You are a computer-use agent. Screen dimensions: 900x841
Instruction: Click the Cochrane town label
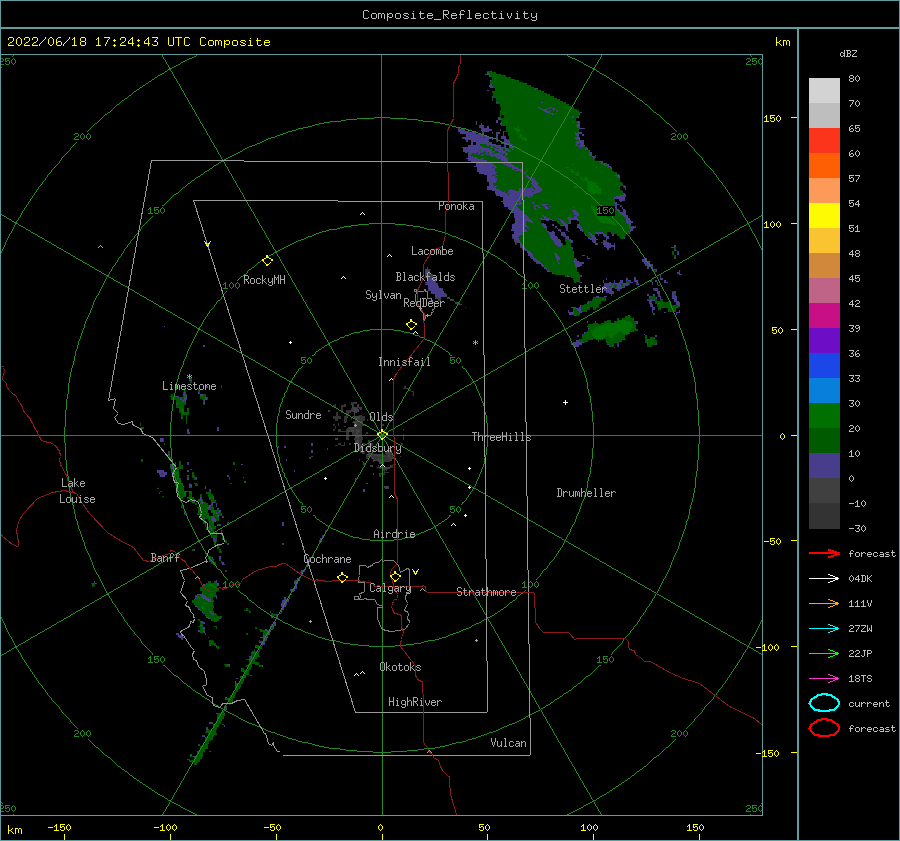tap(327, 559)
